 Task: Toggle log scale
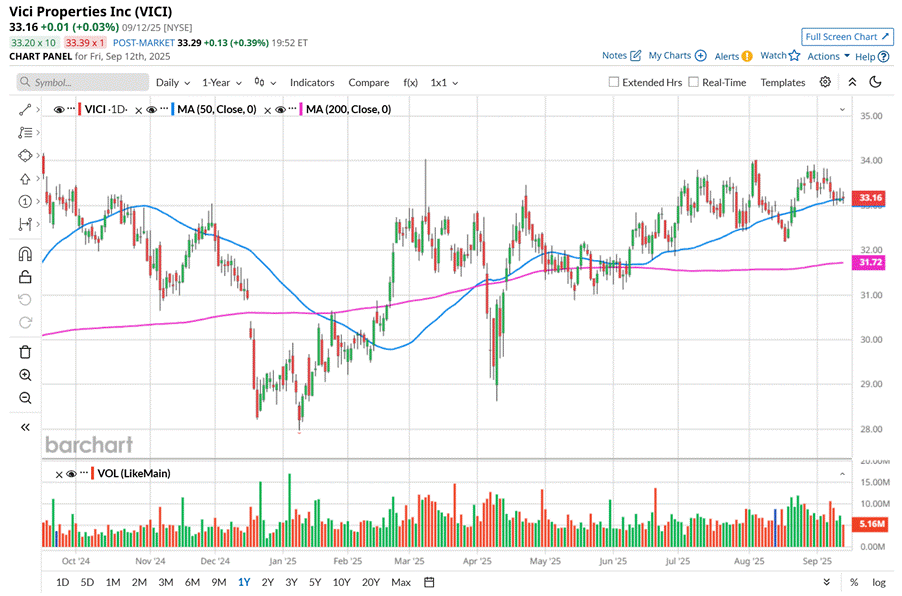pos(879,582)
